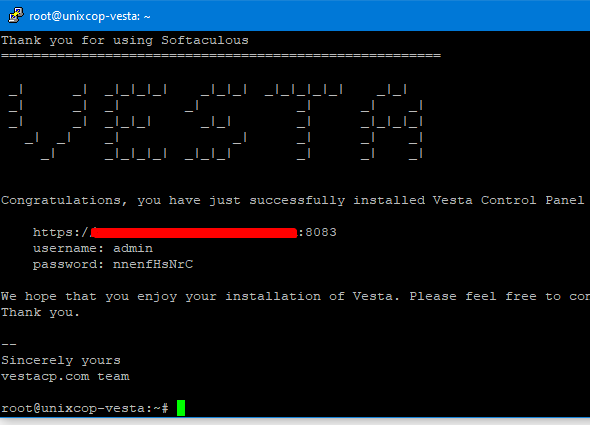Viewport: 590px width, 425px height.
Task: Click the ASCII art letter E
Action: coord(135,123)
